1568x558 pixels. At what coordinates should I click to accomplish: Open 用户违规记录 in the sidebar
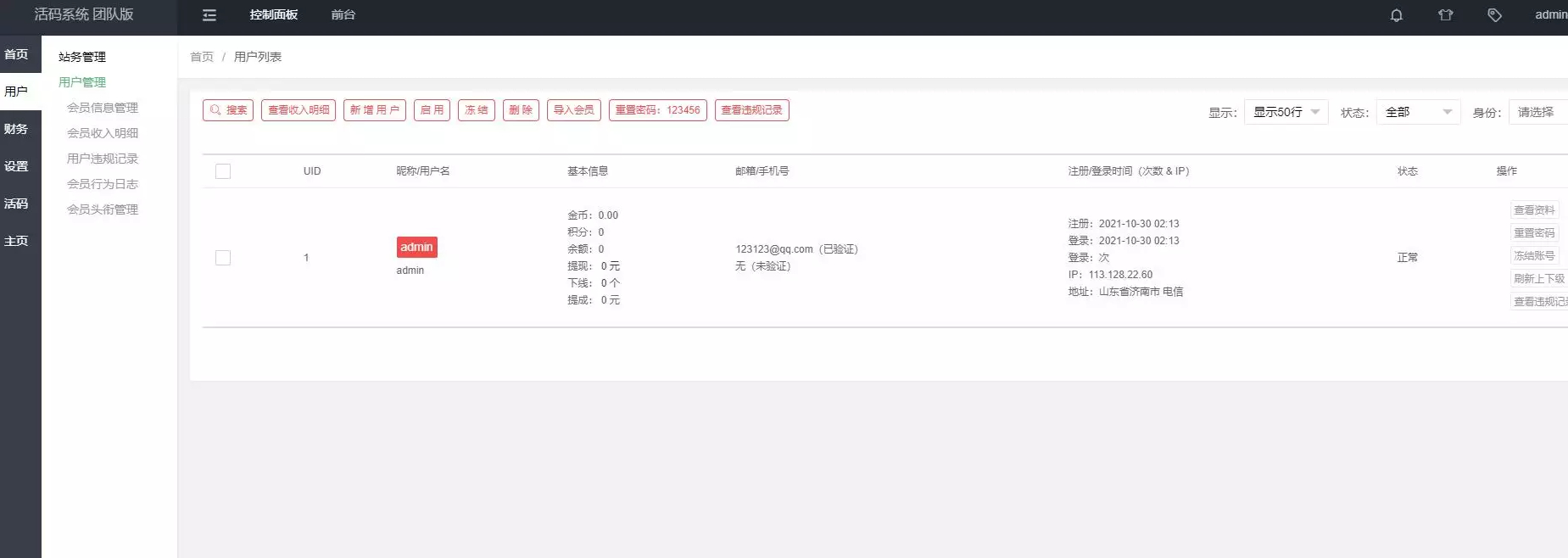(x=103, y=159)
